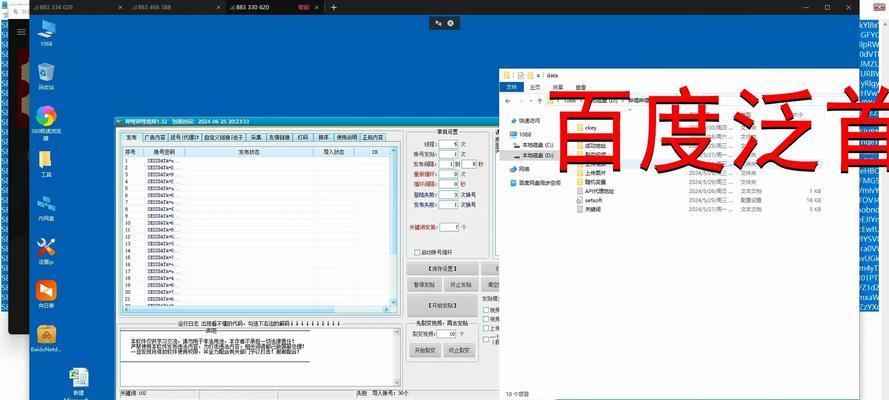Launch the 设置ip tool icon
Screen dimensions: 889x400
(46, 251)
